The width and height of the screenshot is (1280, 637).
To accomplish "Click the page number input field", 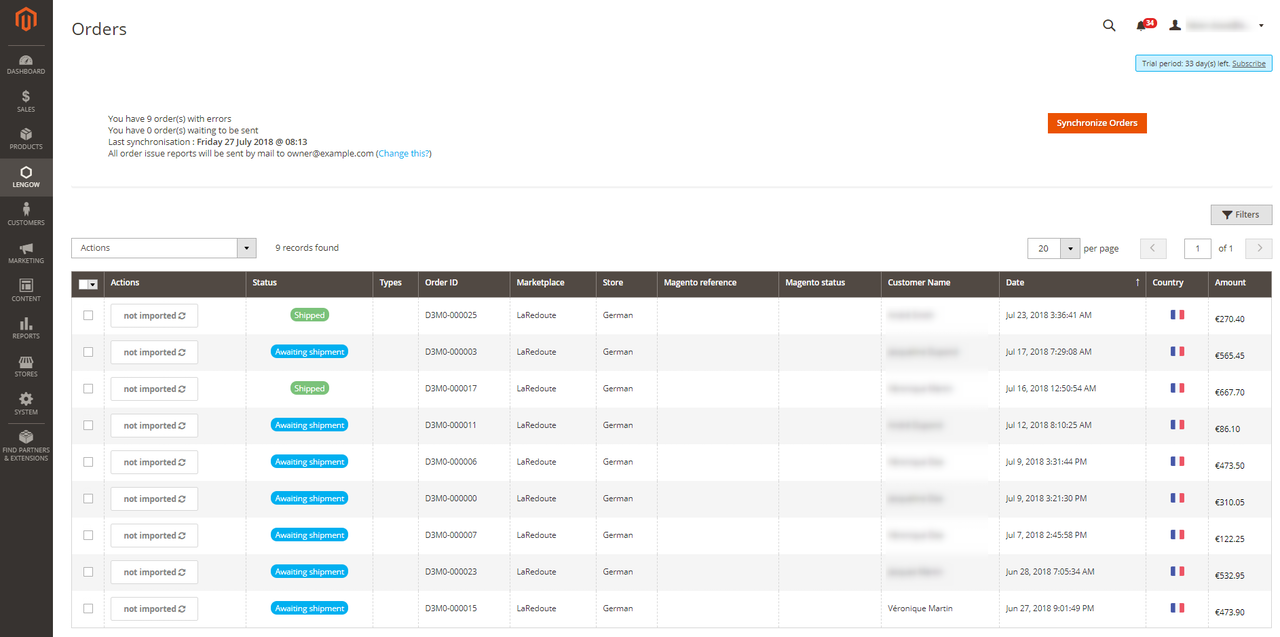I will coord(1197,248).
